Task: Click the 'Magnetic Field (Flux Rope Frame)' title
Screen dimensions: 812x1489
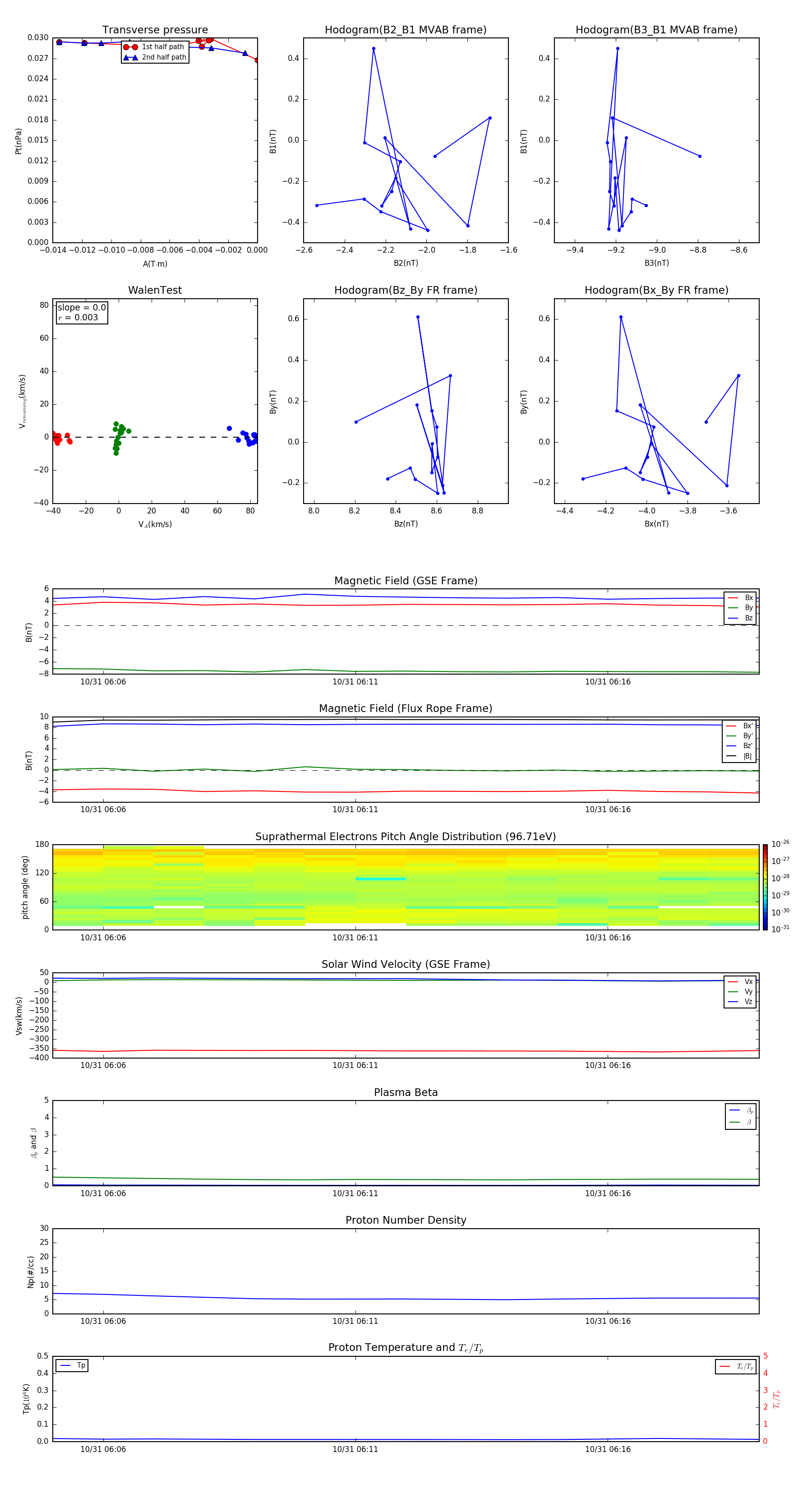Action: click(406, 709)
